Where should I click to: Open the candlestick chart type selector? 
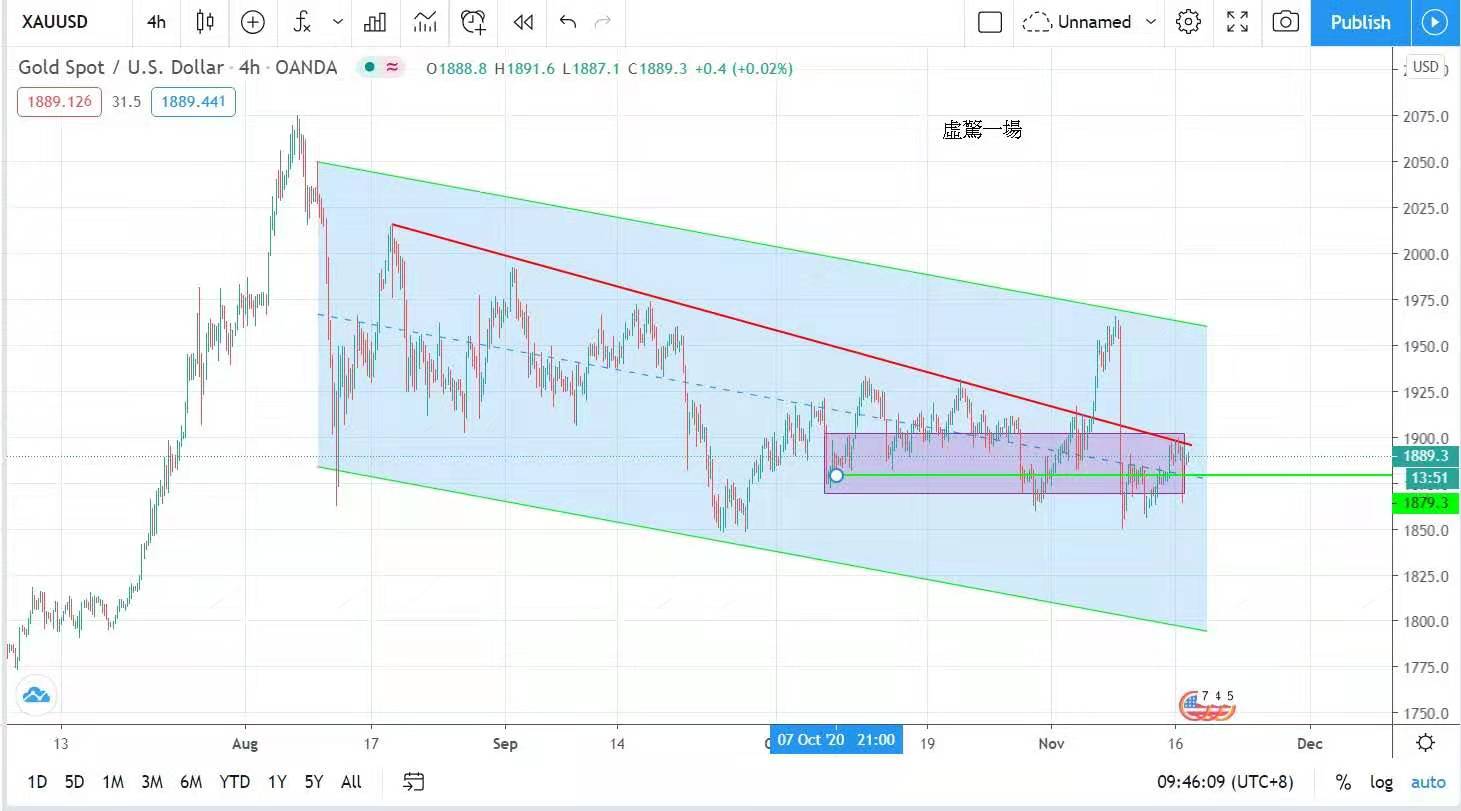(205, 22)
